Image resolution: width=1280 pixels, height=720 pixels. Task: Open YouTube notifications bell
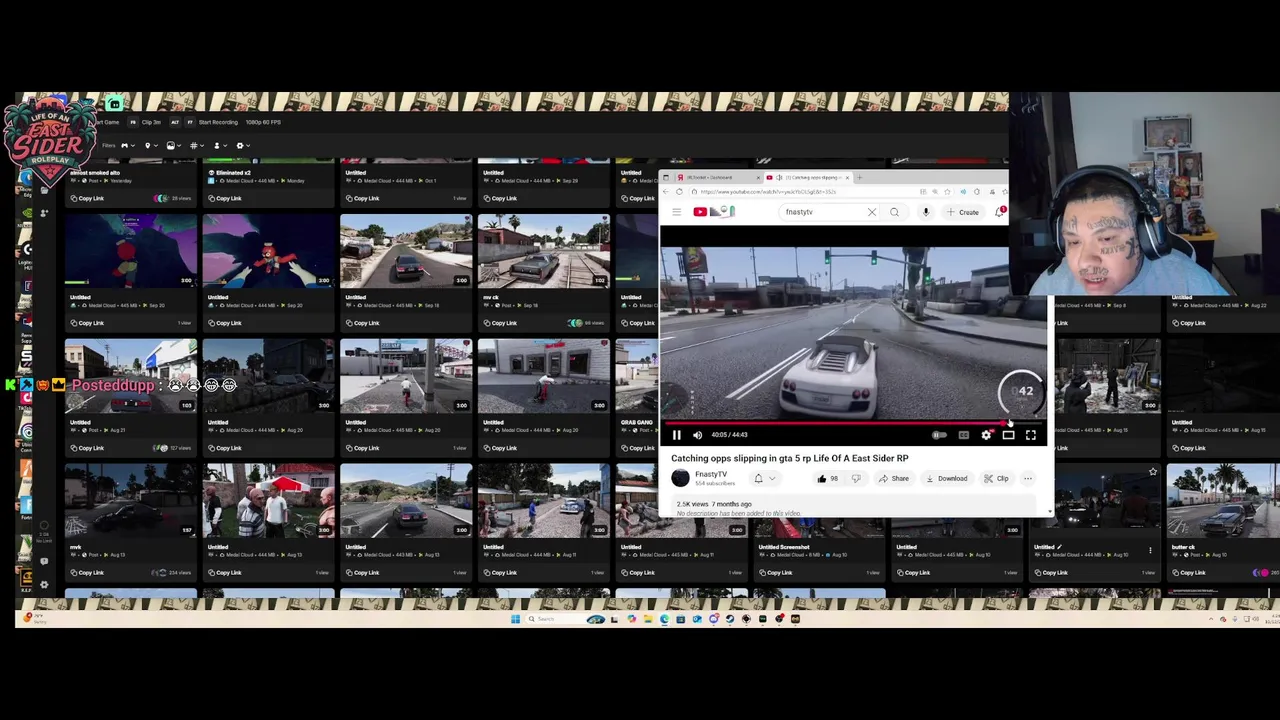[999, 212]
